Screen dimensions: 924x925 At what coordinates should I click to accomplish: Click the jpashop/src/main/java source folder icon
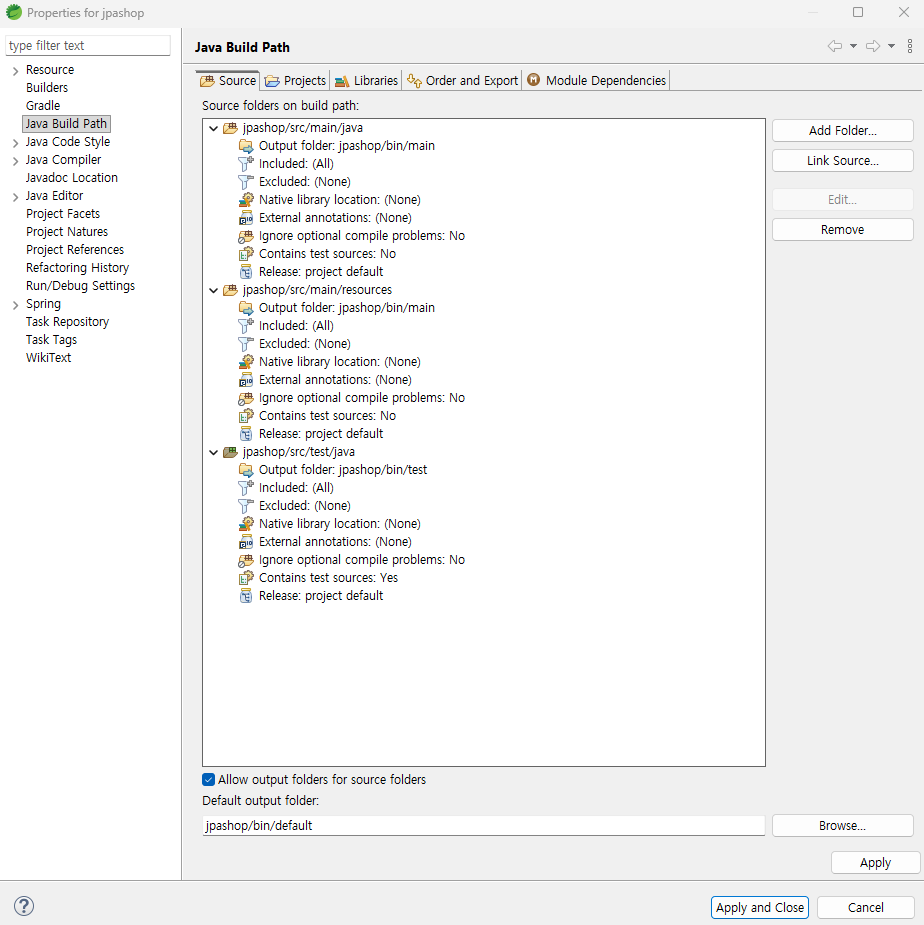(230, 128)
